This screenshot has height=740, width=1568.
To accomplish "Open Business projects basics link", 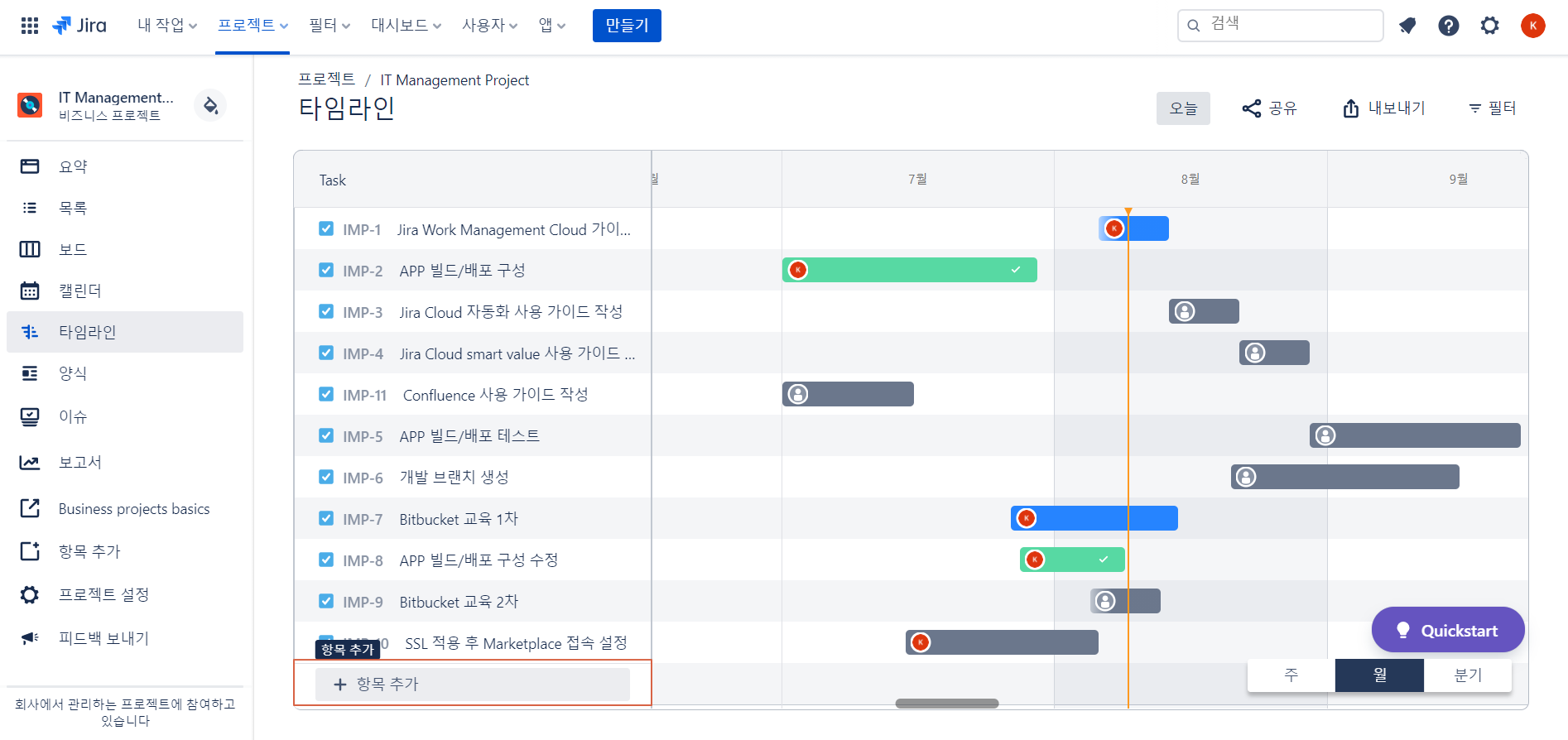I will (x=125, y=508).
